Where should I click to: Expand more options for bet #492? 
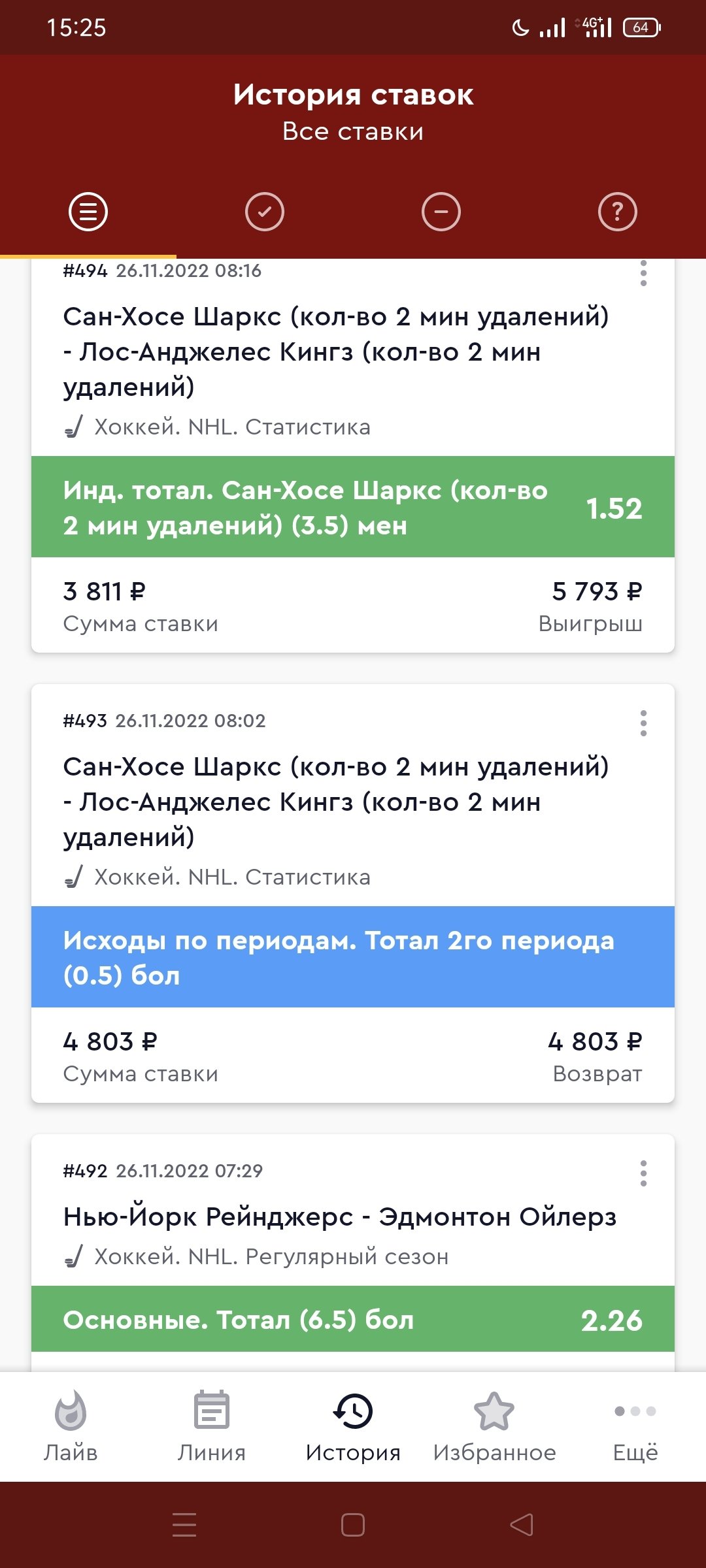(644, 1173)
